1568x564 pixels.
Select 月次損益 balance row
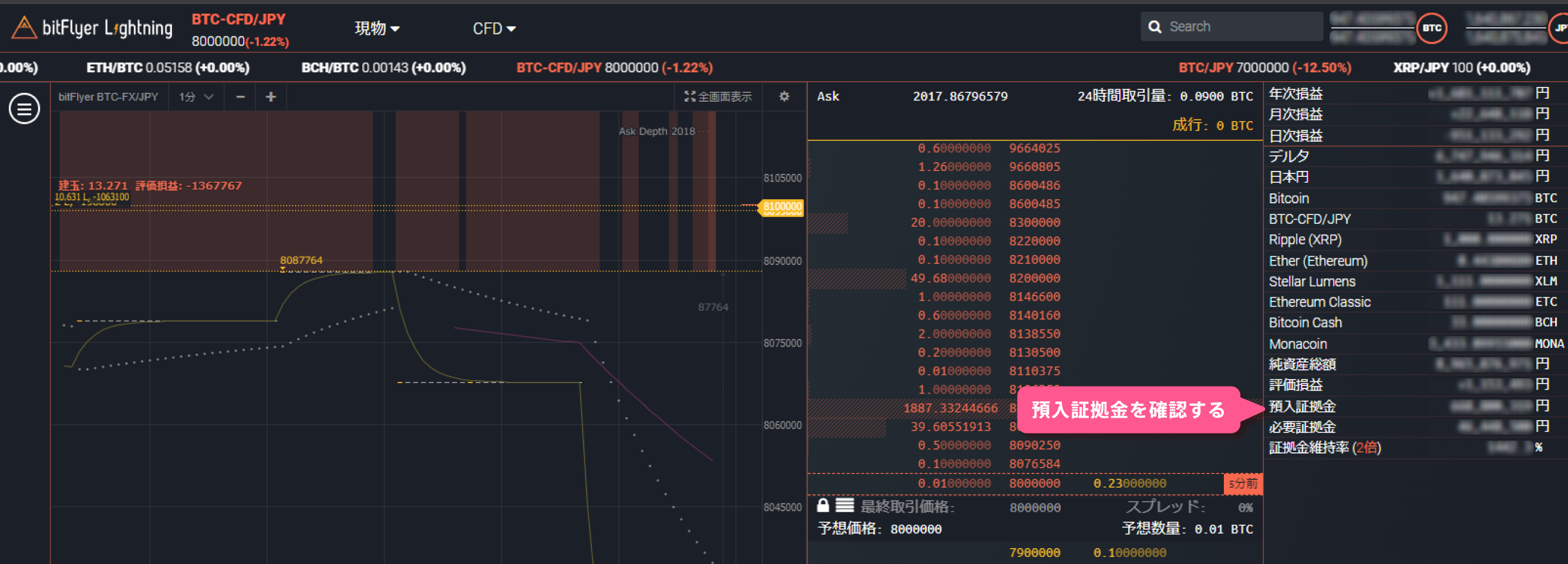[1415, 115]
